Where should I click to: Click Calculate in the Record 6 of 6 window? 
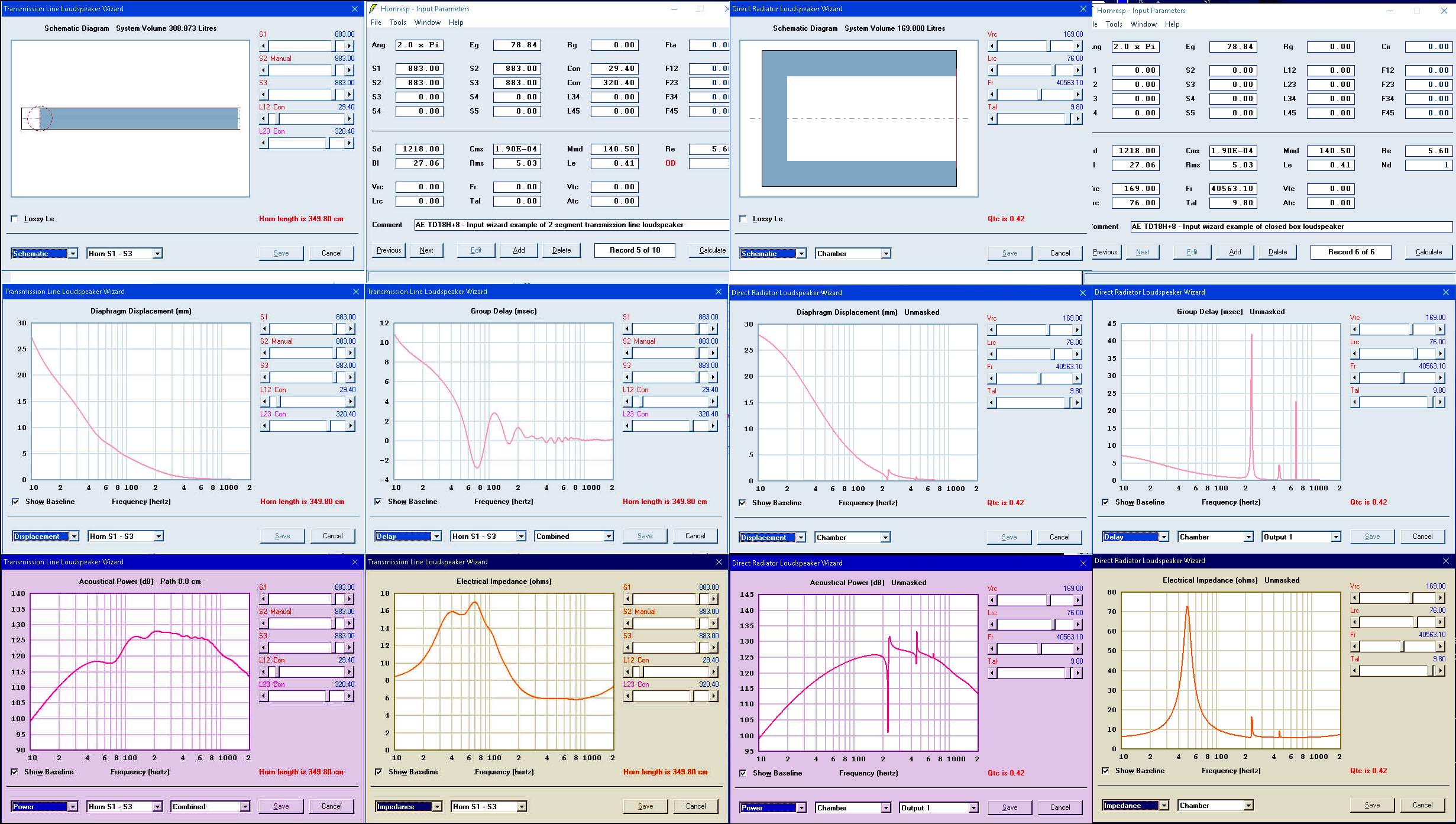[x=1428, y=252]
